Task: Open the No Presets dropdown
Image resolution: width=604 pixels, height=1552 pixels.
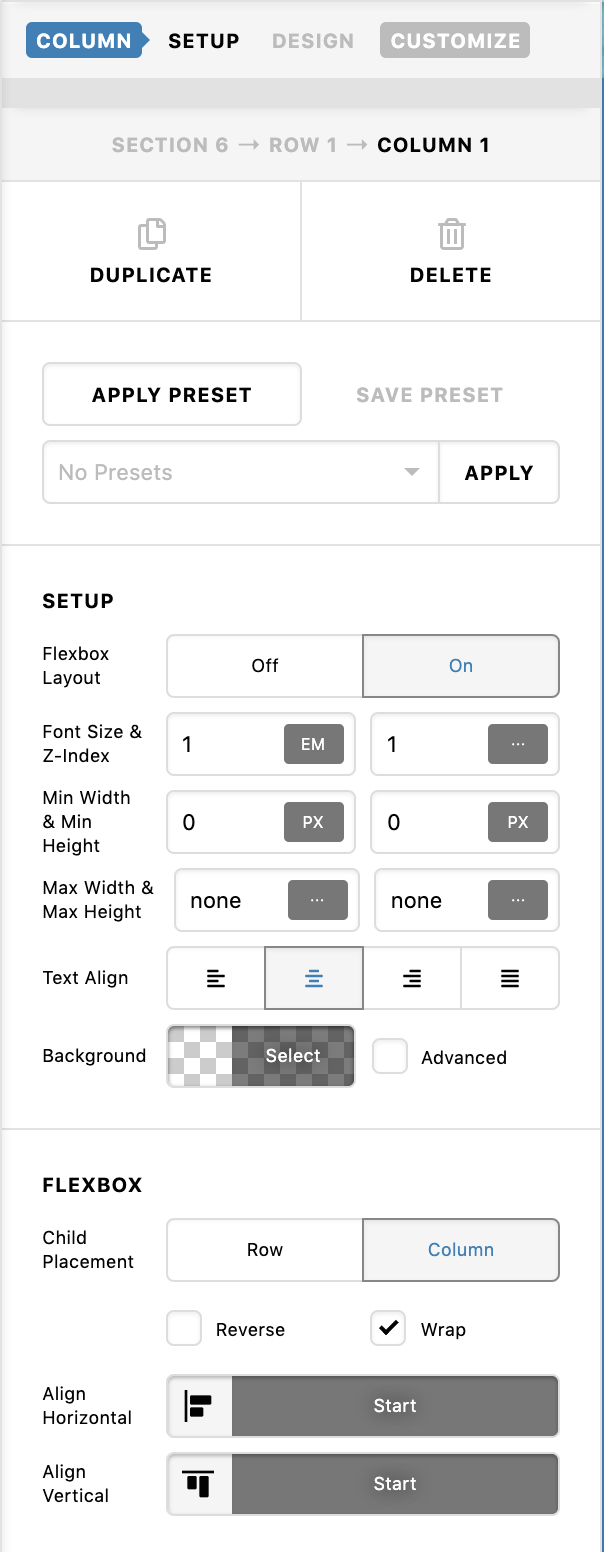Action: pyautogui.click(x=241, y=472)
